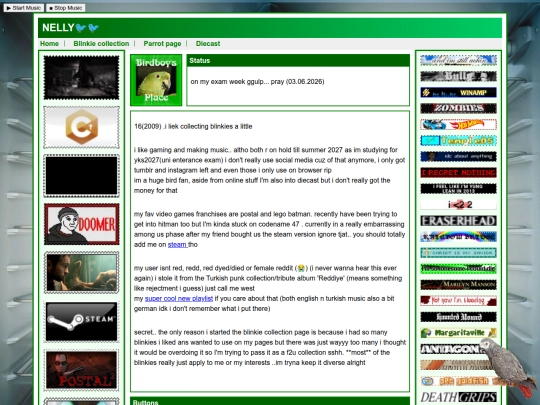Viewport: 540px width, 405px height.
Task: Go to the Blinkie collection page
Action: pyautogui.click(x=101, y=43)
